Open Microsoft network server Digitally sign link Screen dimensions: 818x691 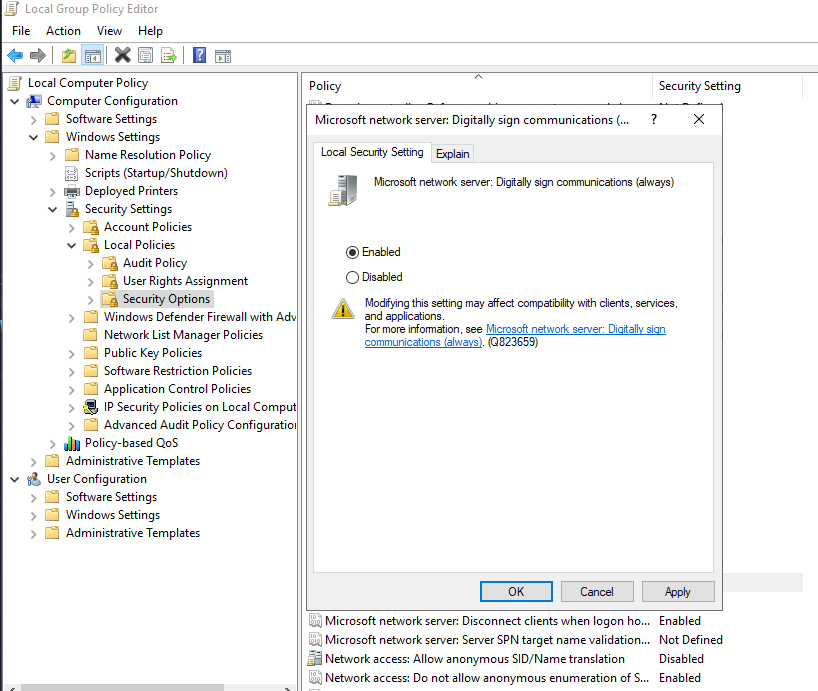pos(575,329)
